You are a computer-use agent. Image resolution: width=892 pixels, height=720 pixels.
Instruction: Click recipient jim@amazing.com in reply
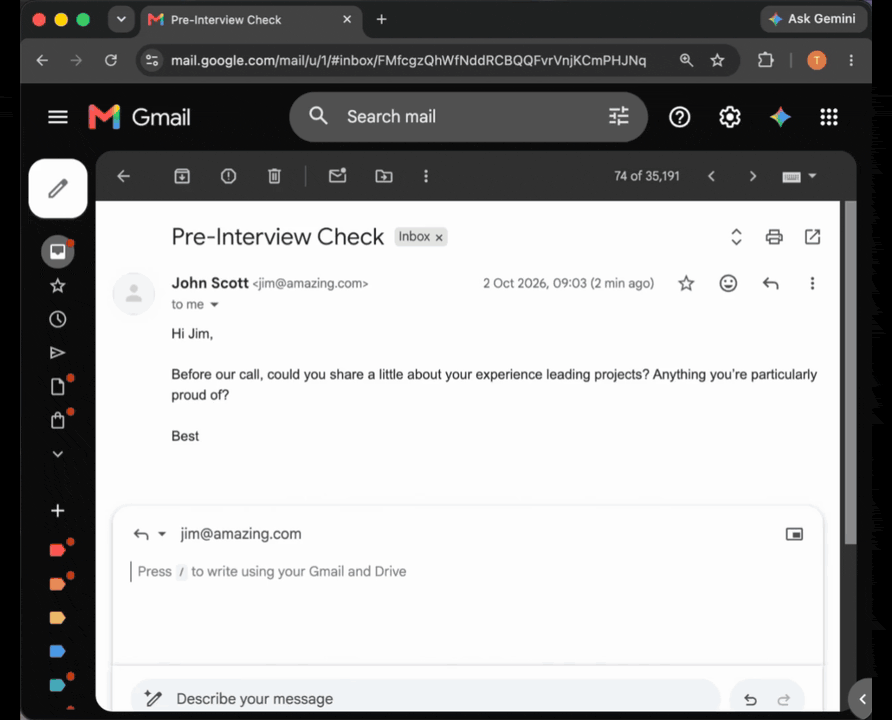[241, 534]
